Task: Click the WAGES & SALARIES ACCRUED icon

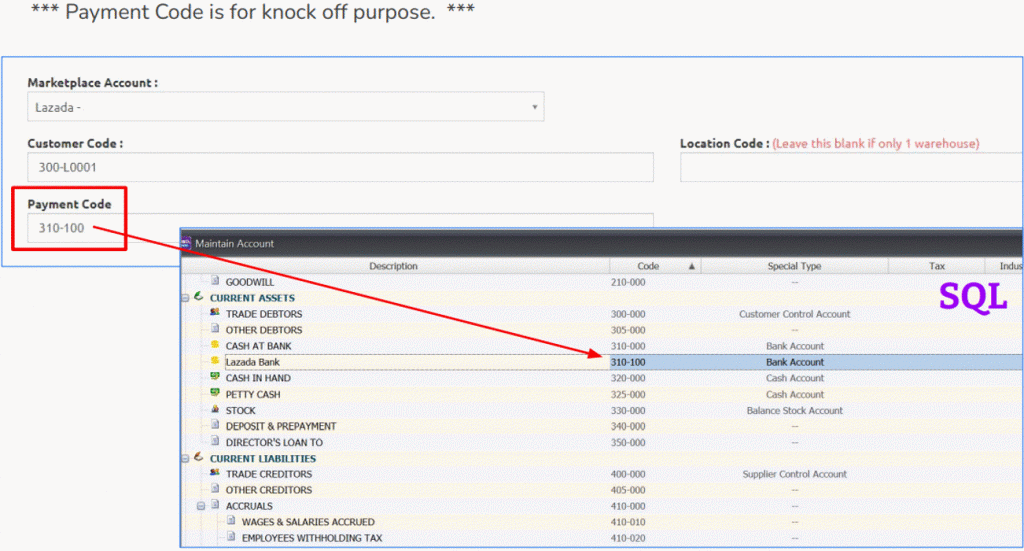Action: pos(231,521)
